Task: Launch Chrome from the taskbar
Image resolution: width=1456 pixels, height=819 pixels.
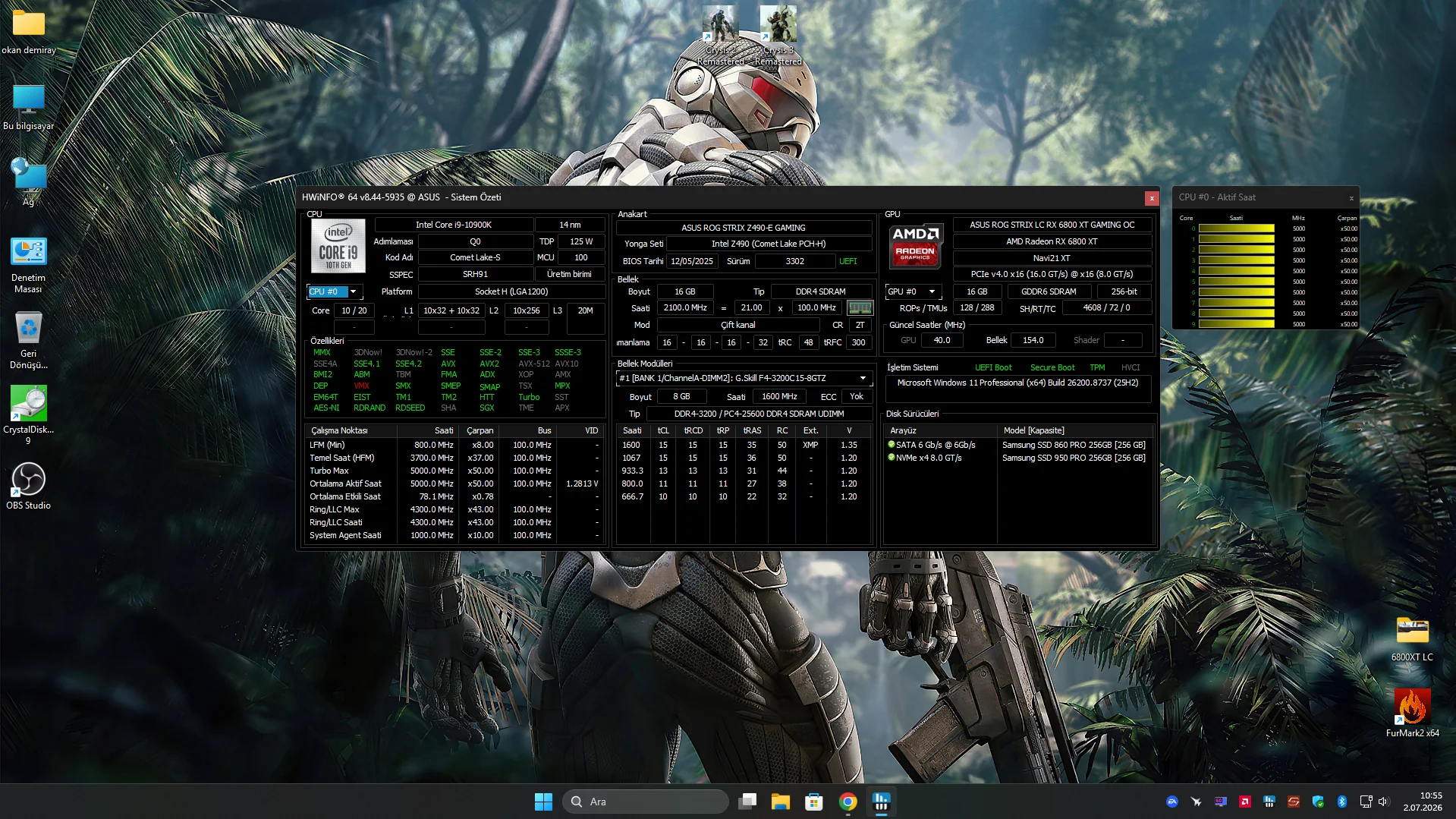Action: click(847, 802)
